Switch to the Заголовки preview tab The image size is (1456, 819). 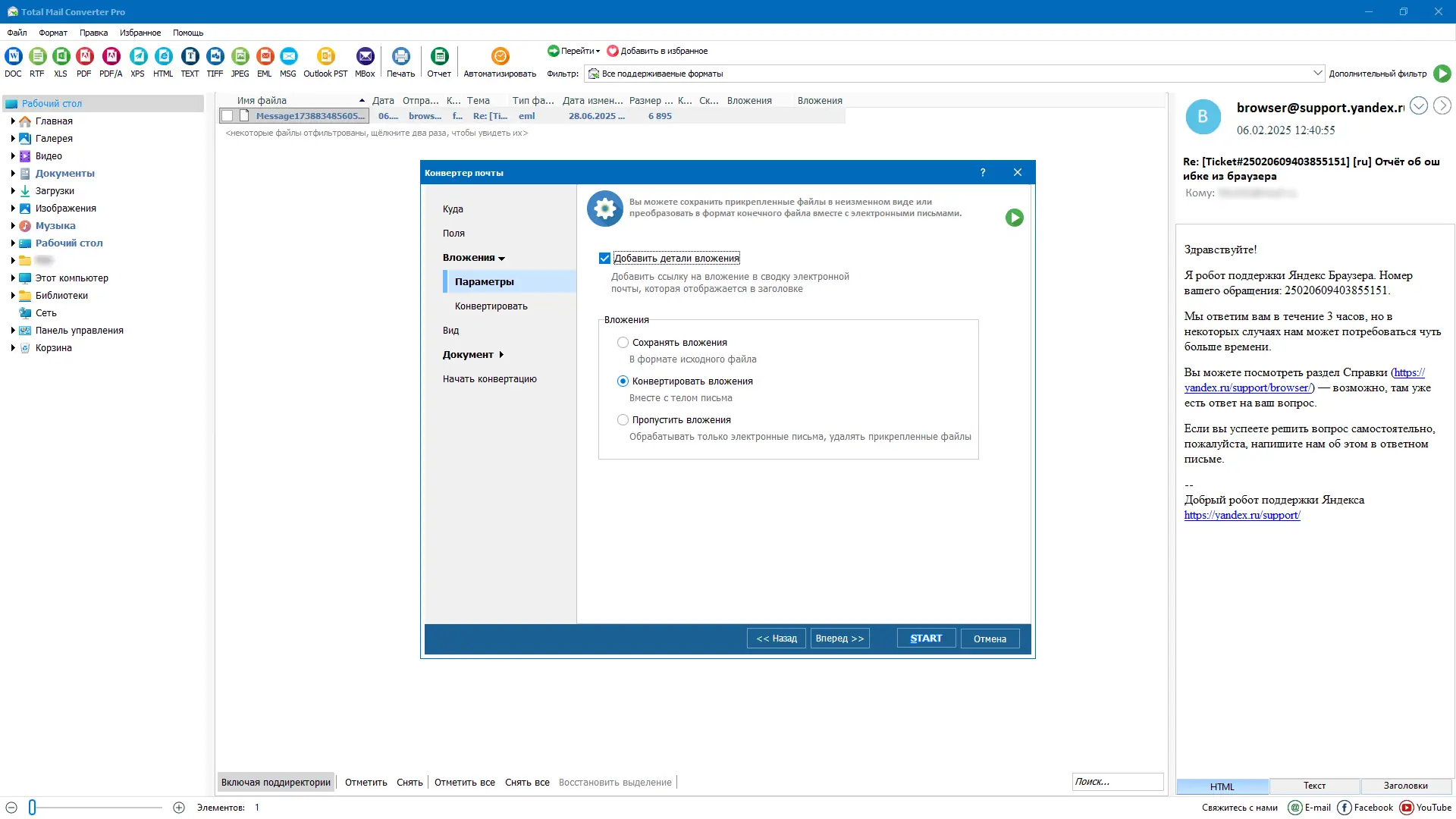[x=1405, y=786]
